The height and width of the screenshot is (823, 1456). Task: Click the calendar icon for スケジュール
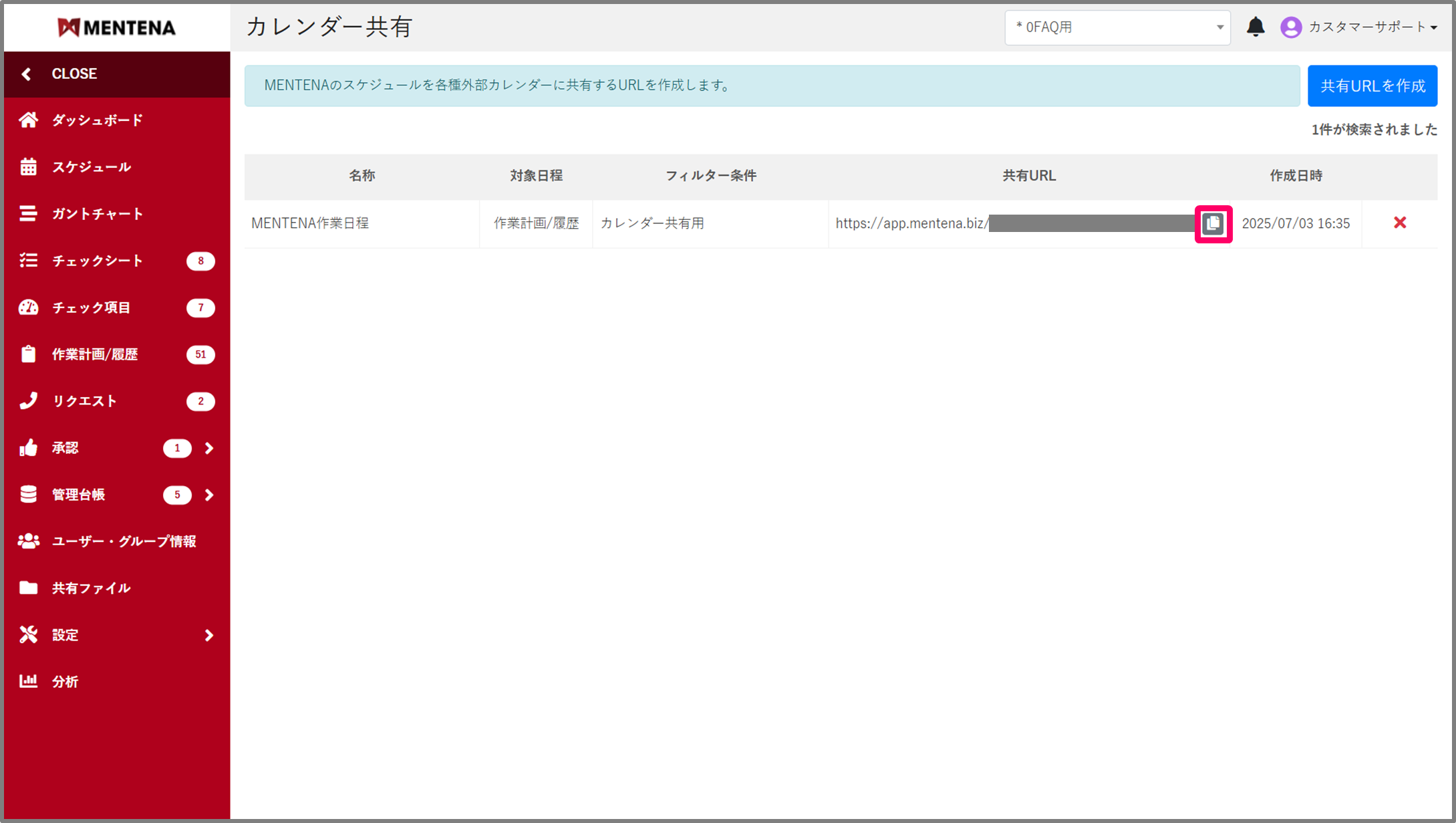pyautogui.click(x=28, y=167)
